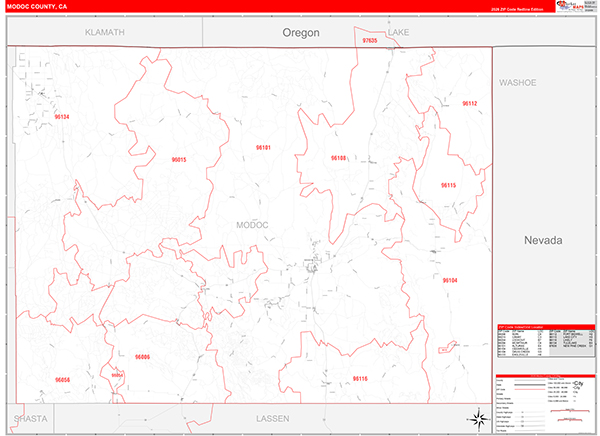Click the LASSEN county label
The height and width of the screenshot is (436, 600).
point(273,419)
